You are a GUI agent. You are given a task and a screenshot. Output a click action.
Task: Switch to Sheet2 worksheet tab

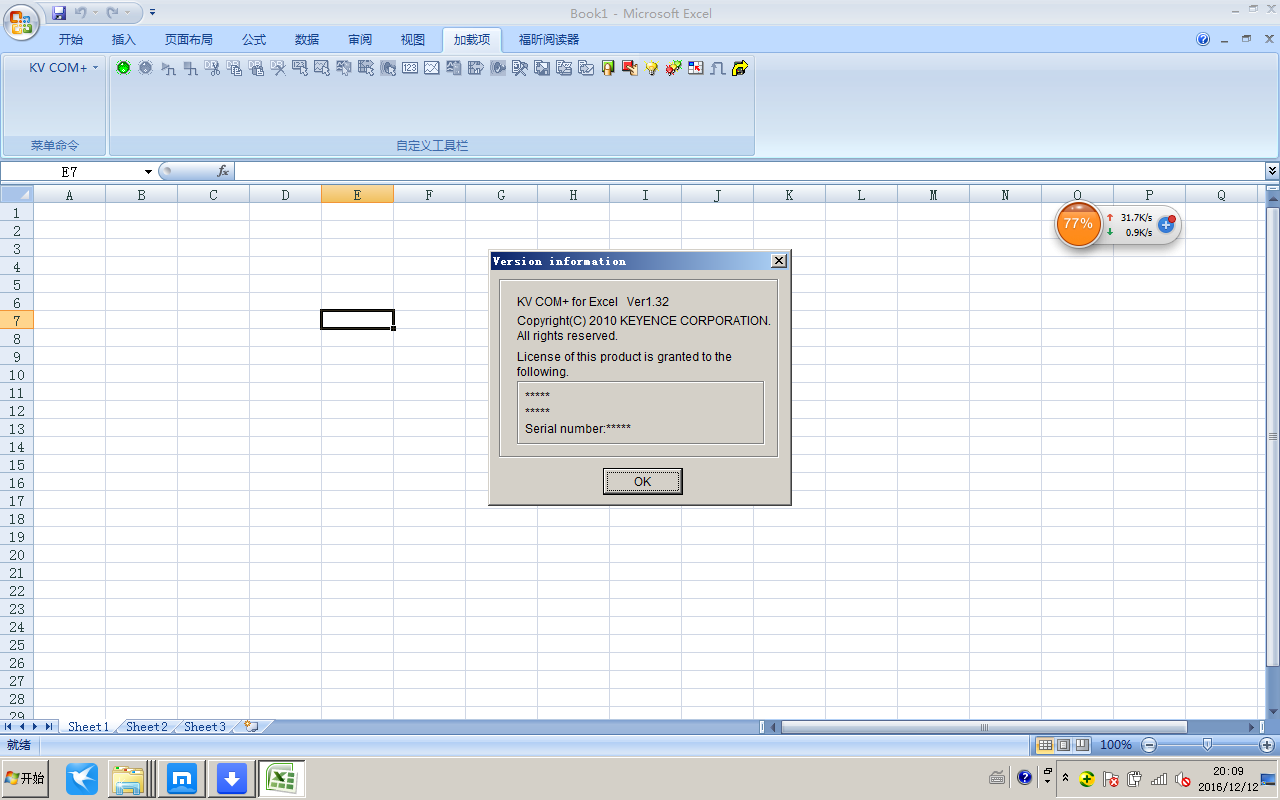coord(146,727)
